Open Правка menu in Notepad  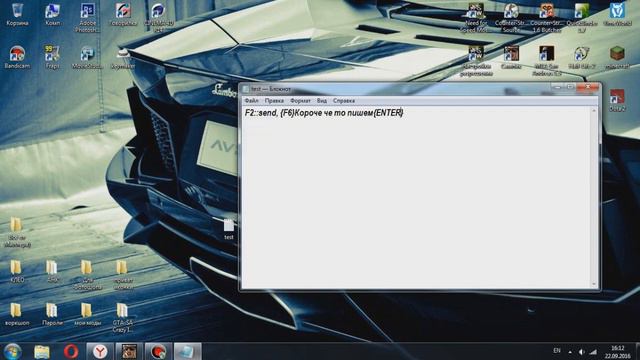pos(274,100)
